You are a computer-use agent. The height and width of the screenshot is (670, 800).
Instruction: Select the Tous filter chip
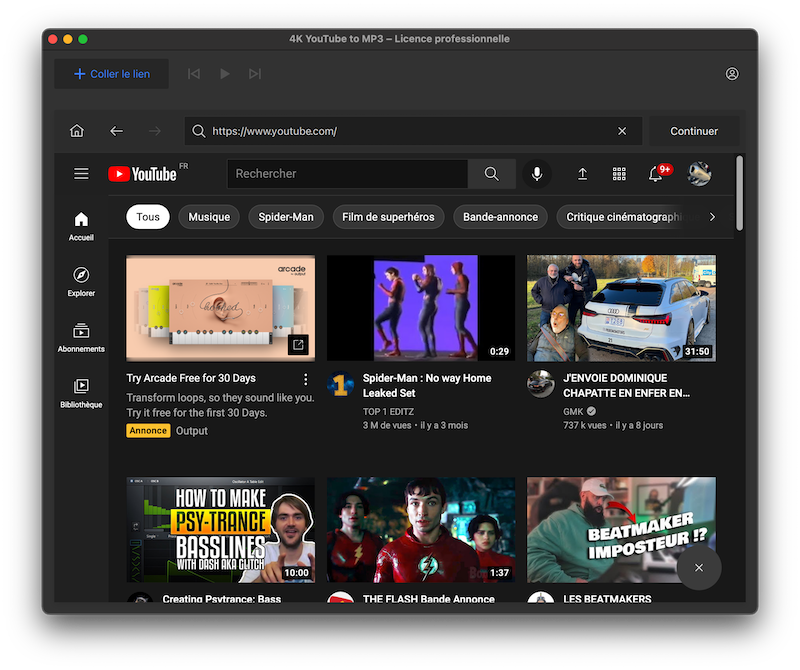tap(148, 217)
